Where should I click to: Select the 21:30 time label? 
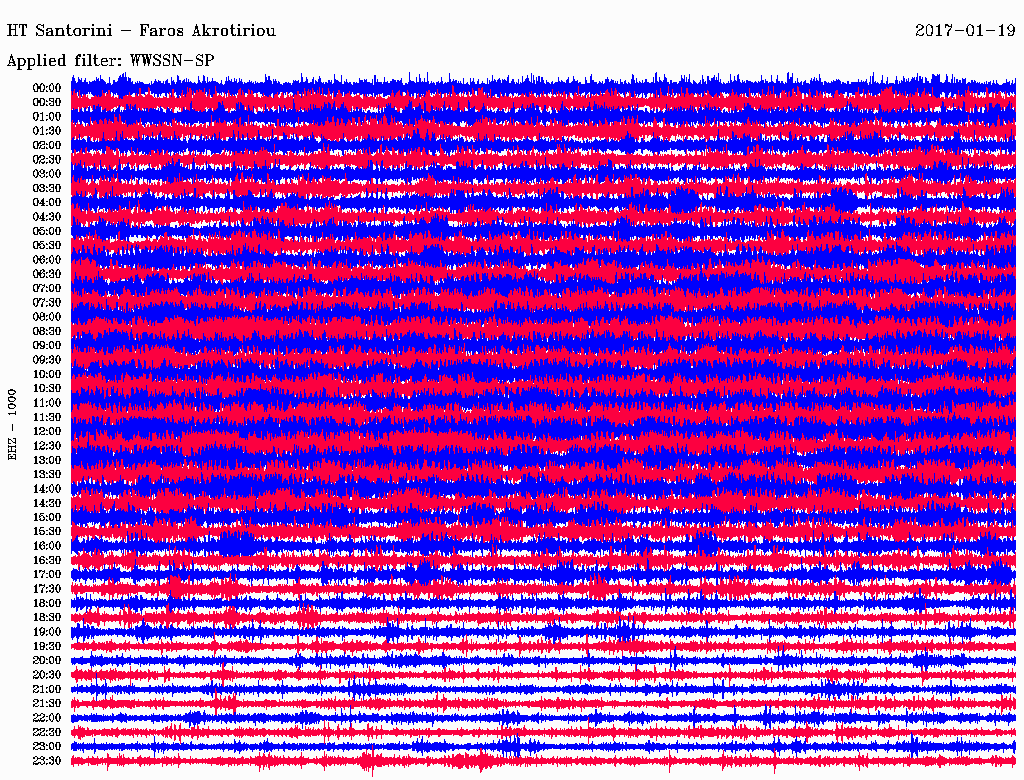click(47, 704)
